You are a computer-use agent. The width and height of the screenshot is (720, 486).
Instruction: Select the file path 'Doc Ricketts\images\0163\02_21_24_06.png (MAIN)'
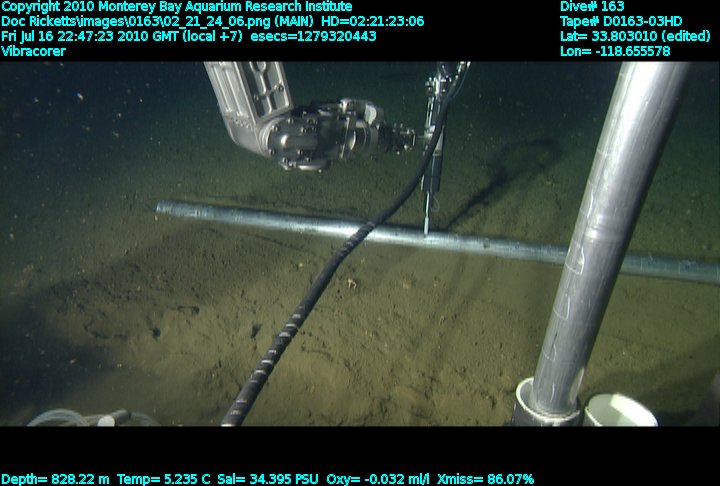point(158,22)
